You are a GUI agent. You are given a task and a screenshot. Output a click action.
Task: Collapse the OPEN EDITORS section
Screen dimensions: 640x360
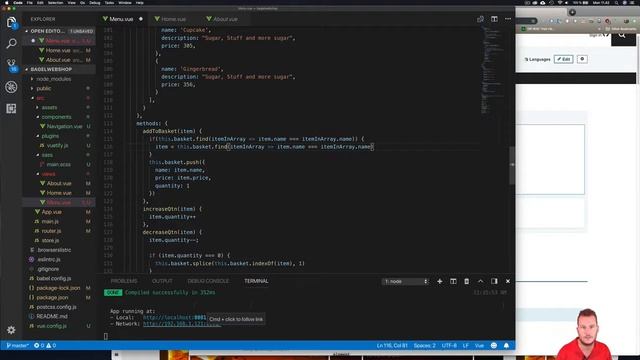tap(47, 31)
